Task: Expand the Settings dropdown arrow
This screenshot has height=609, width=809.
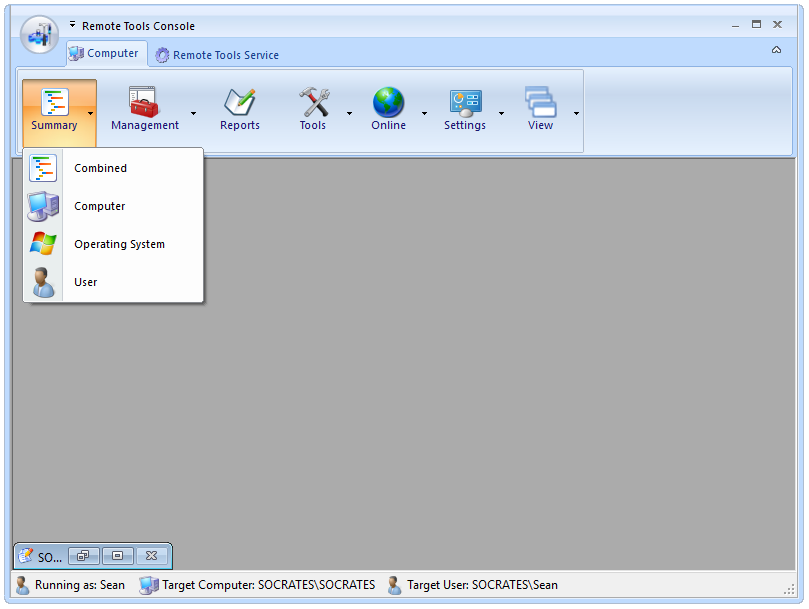Action: click(x=501, y=114)
